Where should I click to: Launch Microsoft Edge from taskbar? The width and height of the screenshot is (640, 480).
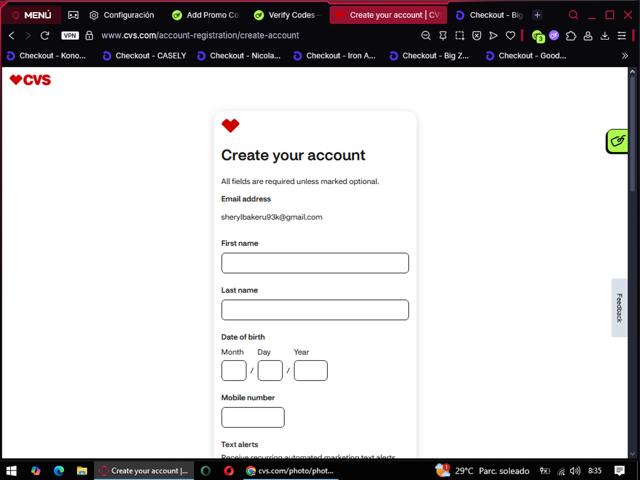59,471
